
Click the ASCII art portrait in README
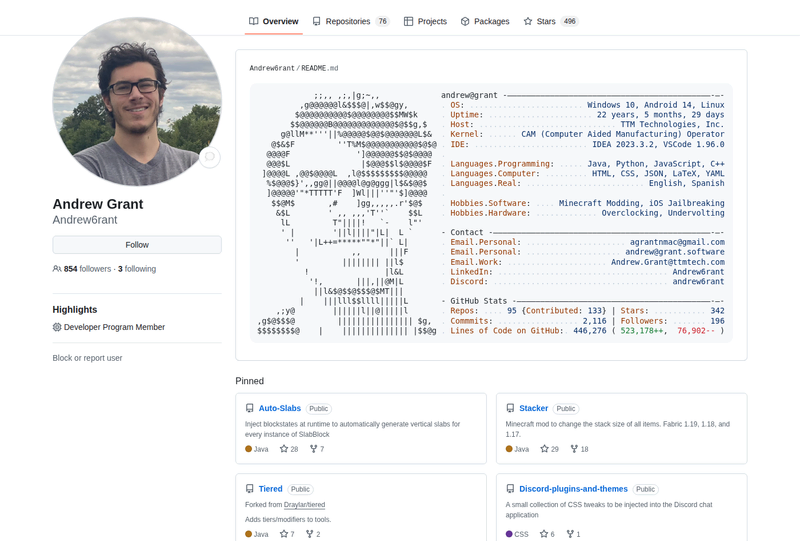[347, 213]
